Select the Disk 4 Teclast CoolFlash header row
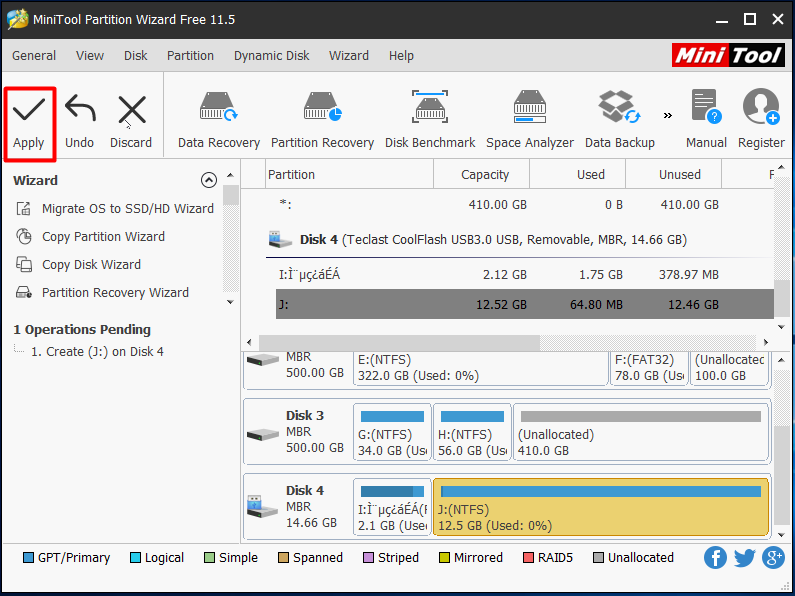 [520, 239]
